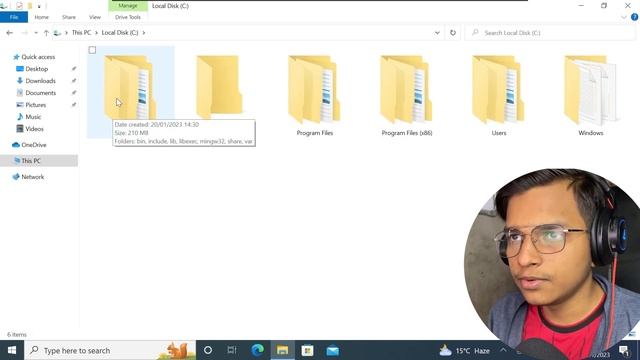Open Microsoft Store from the taskbar

click(x=307, y=350)
